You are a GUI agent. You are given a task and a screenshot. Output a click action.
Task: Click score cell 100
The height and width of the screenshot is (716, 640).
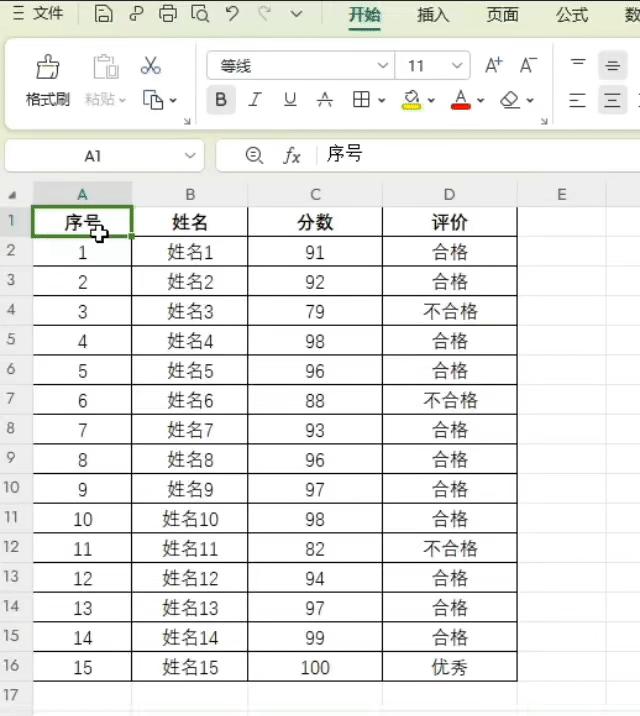pyautogui.click(x=315, y=668)
